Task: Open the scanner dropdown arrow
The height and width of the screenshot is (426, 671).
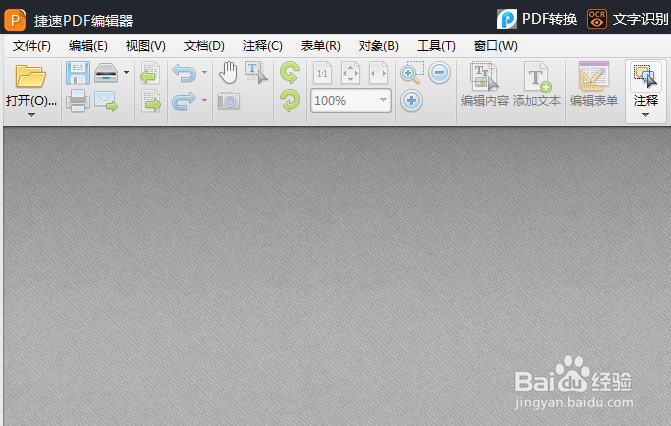Action: (126, 72)
